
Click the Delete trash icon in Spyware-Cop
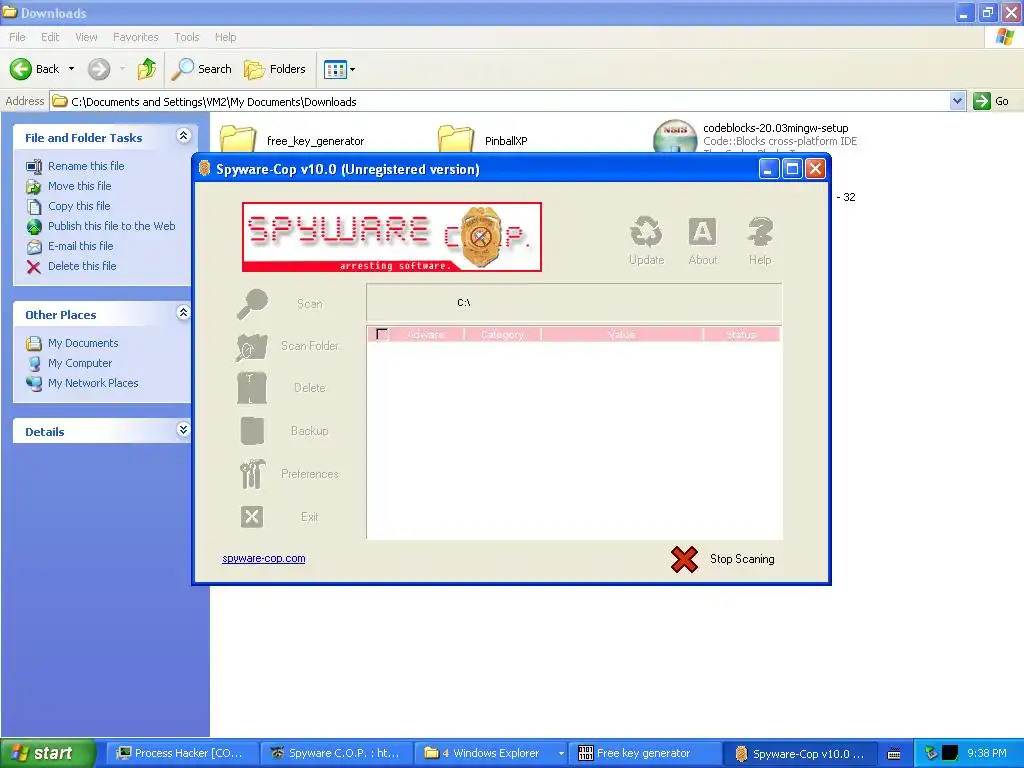click(x=252, y=388)
